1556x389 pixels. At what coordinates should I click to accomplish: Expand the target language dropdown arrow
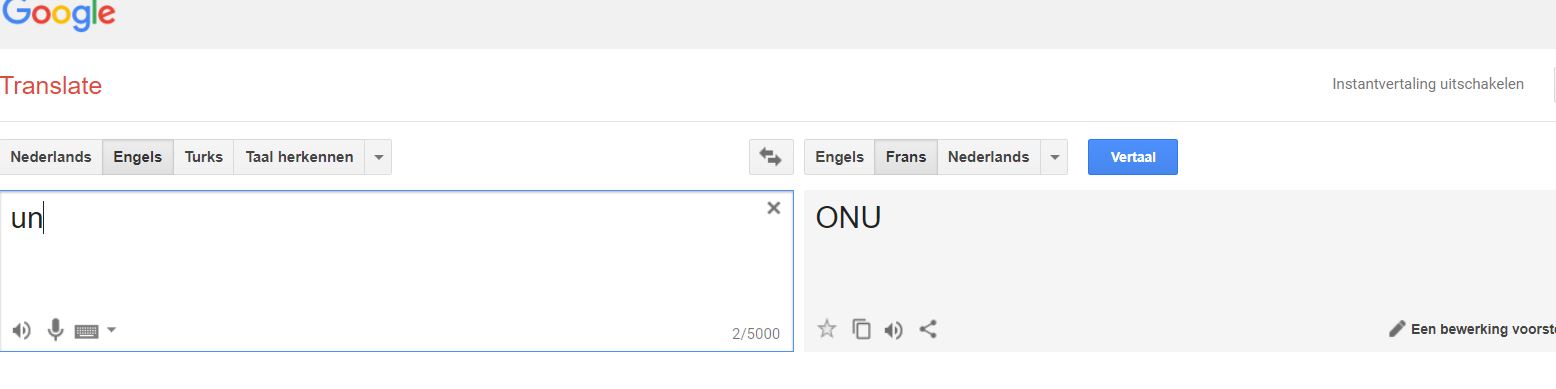(1054, 157)
